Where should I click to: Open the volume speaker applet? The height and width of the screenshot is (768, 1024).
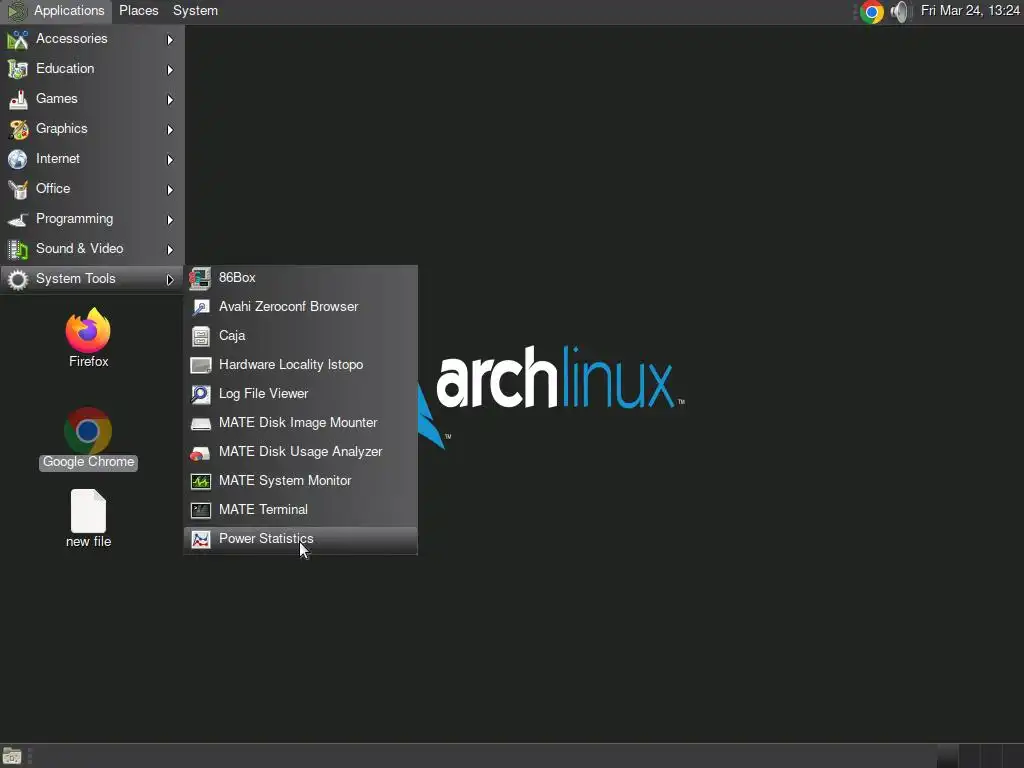[x=900, y=12]
